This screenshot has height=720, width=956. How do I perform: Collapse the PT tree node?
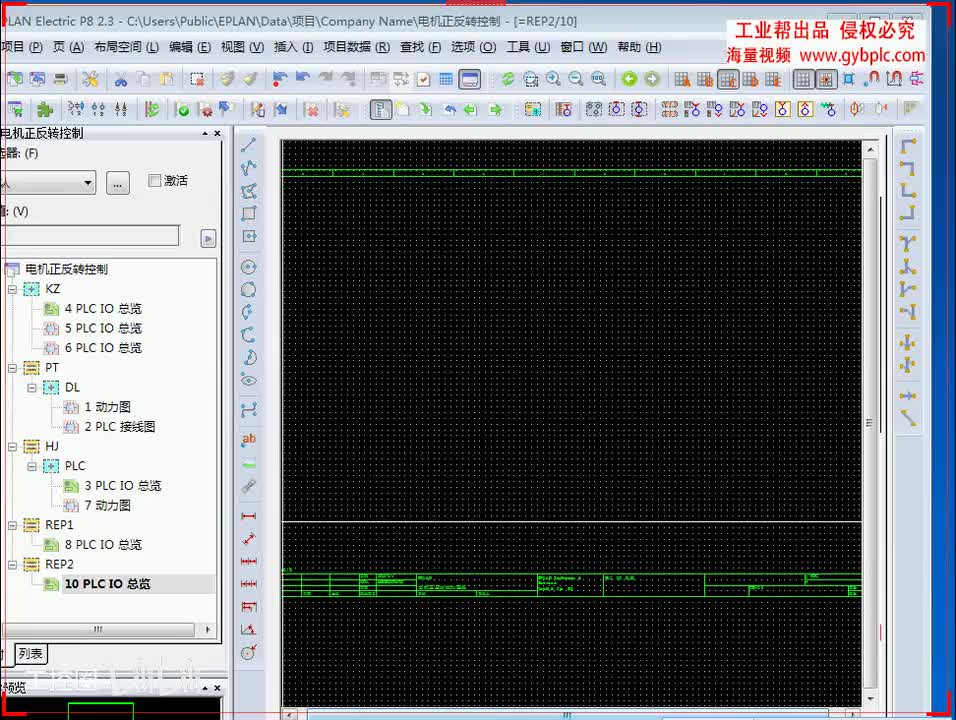(12, 368)
